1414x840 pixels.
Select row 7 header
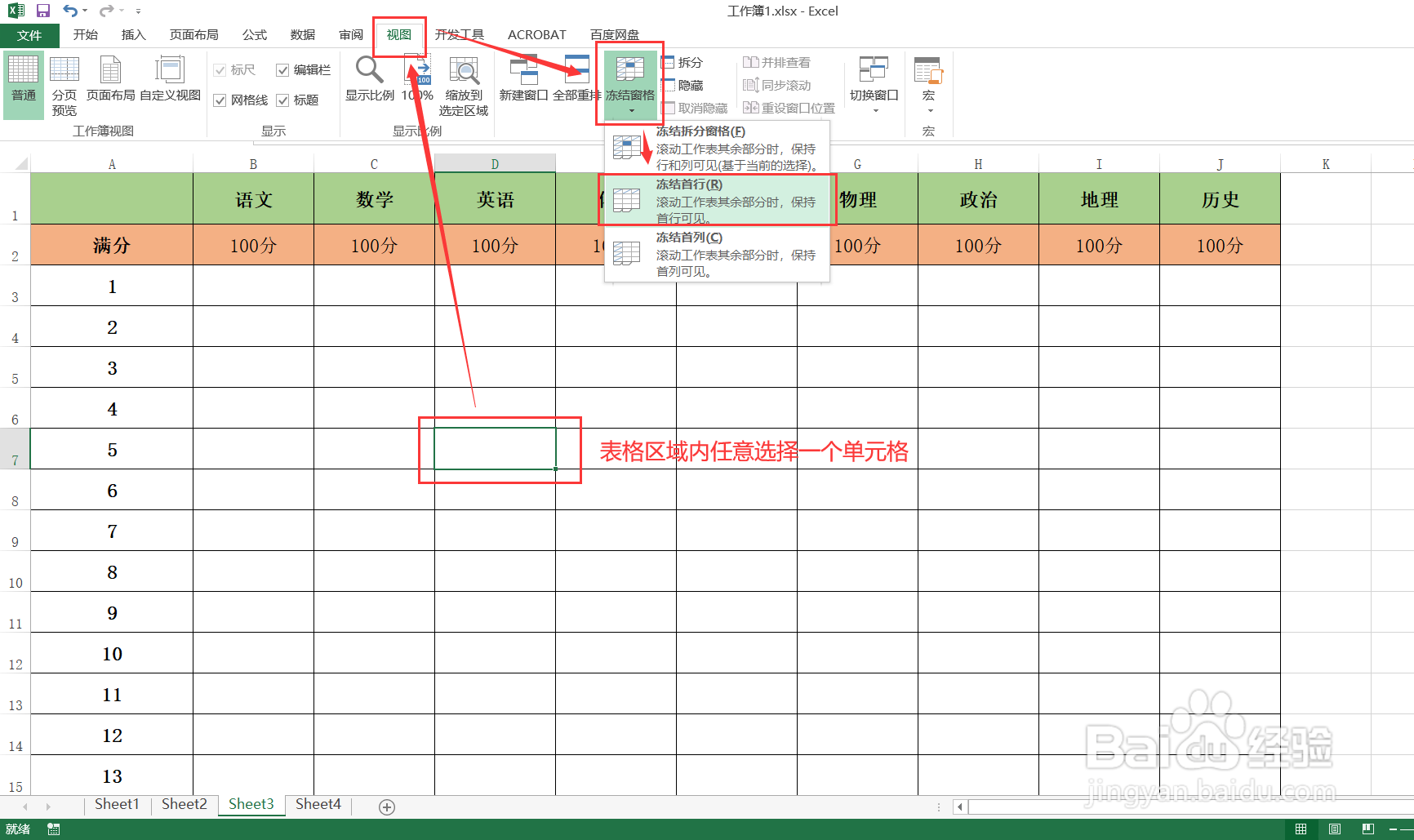point(15,449)
